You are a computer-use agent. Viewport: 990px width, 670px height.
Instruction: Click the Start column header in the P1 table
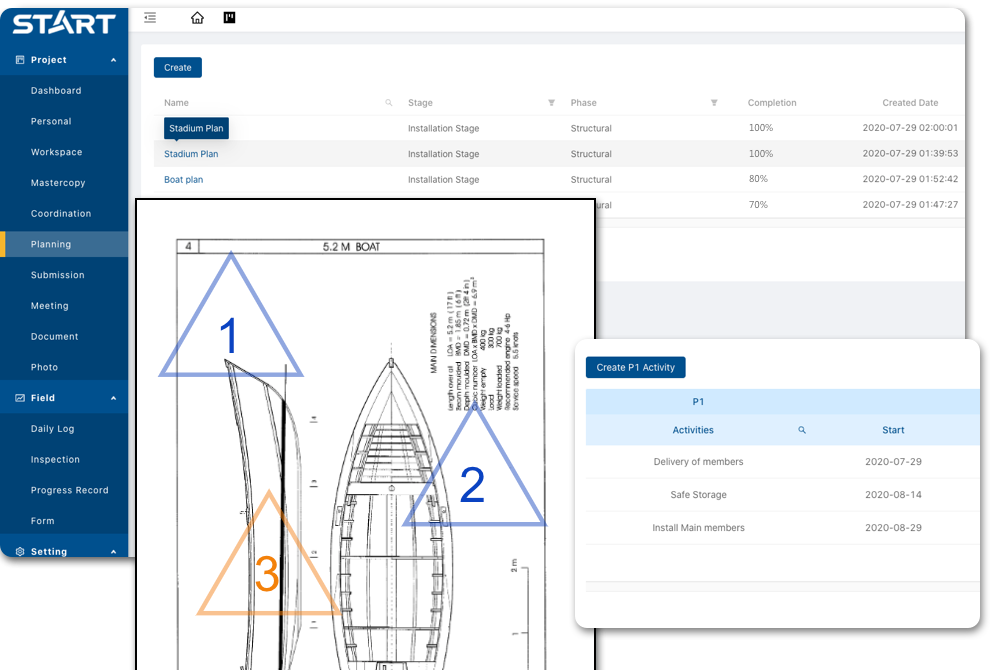pos(893,430)
